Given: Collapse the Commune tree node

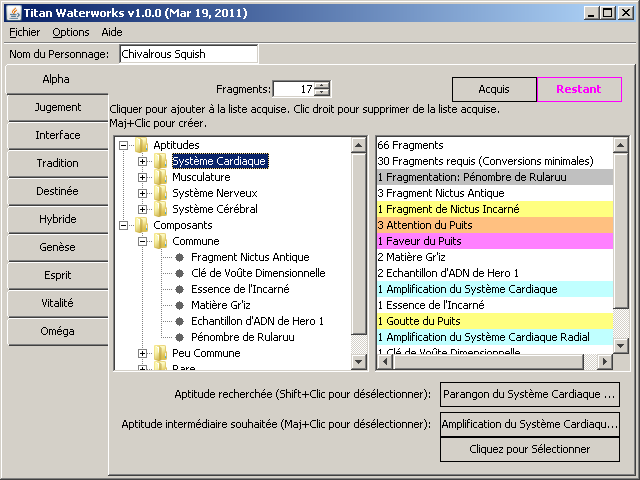Looking at the screenshot, I should [143, 241].
